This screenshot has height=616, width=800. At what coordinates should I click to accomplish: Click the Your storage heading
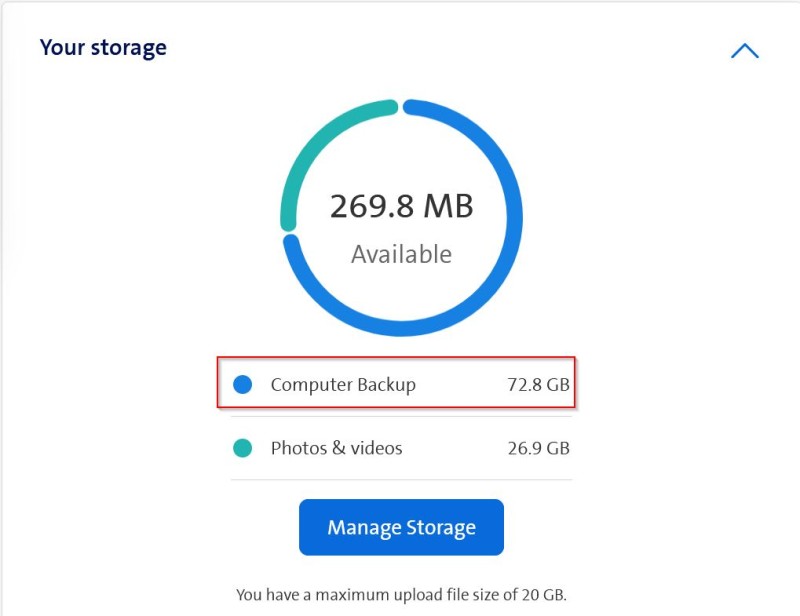pos(103,47)
